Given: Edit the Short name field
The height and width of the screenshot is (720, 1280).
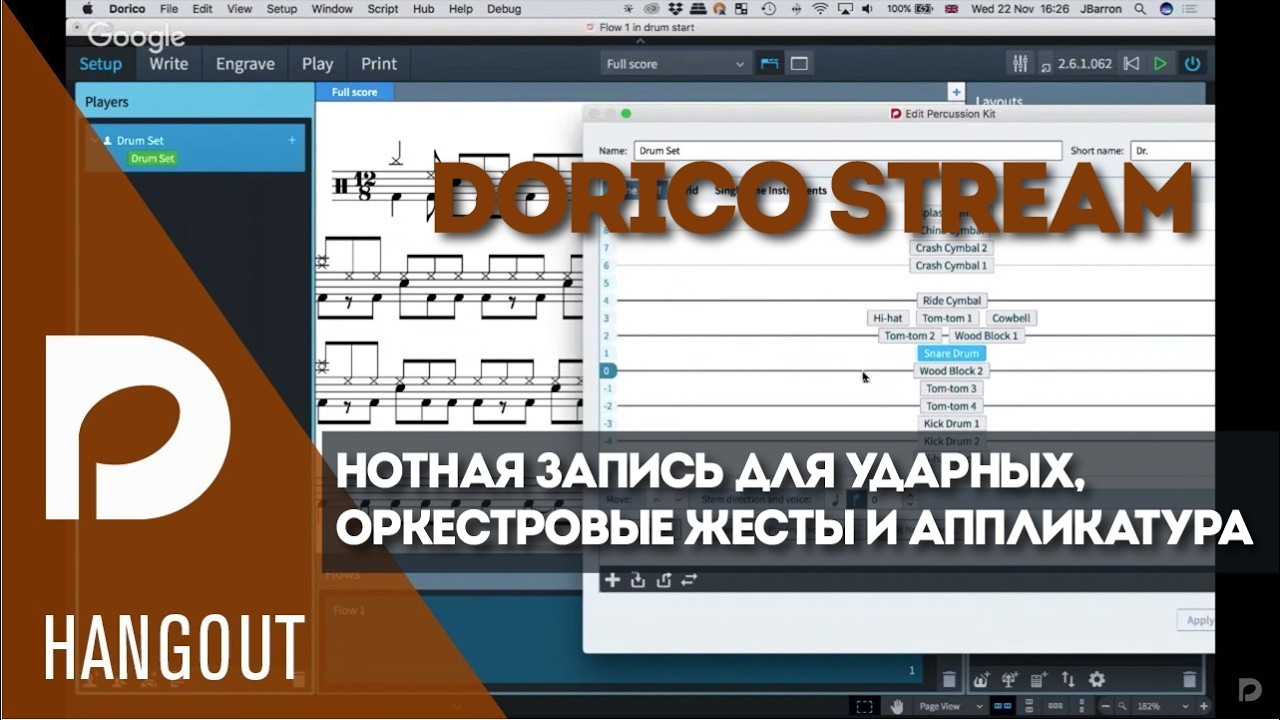Looking at the screenshot, I should 1172,151.
